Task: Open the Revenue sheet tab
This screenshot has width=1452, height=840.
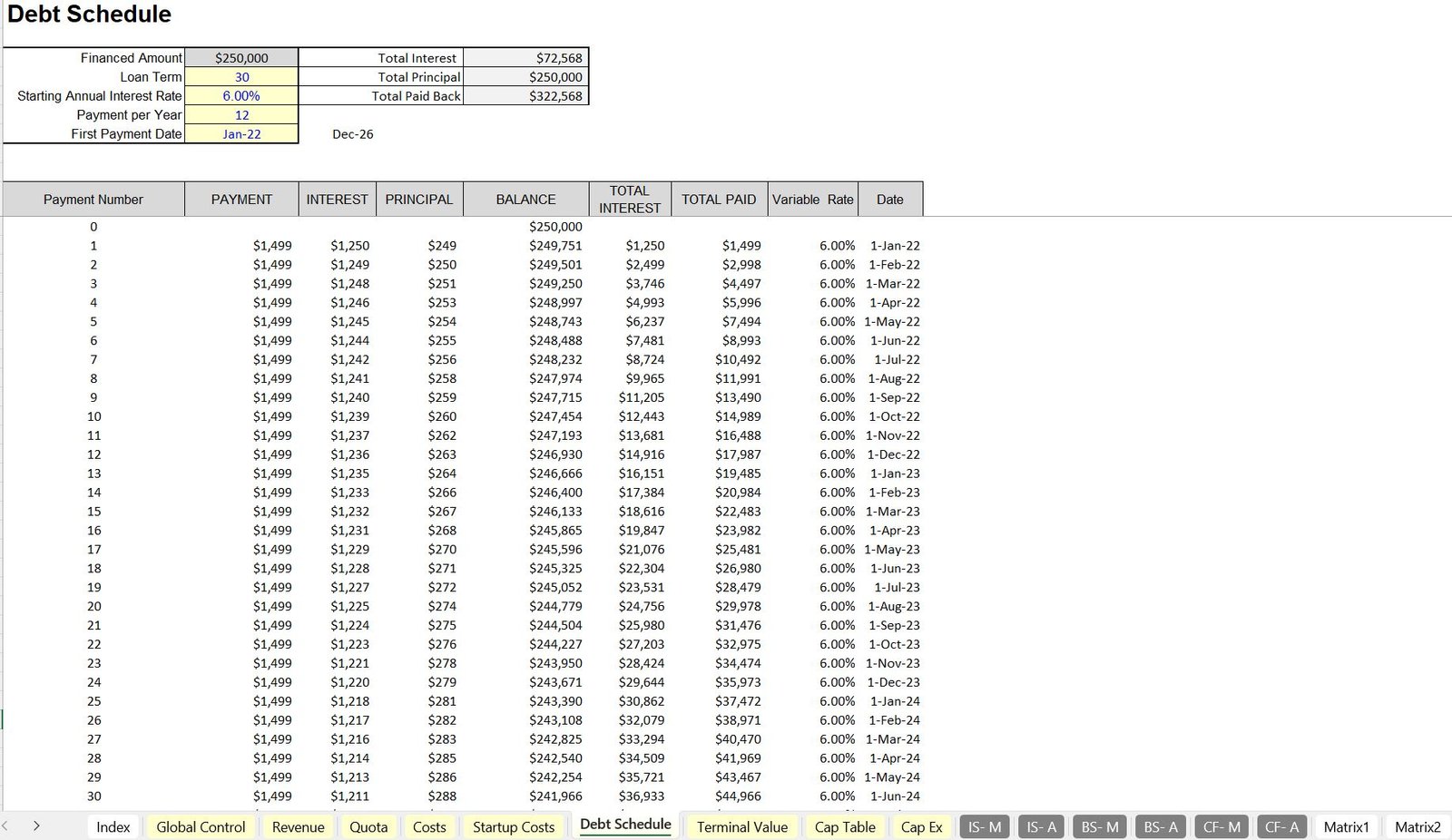Action: (298, 826)
